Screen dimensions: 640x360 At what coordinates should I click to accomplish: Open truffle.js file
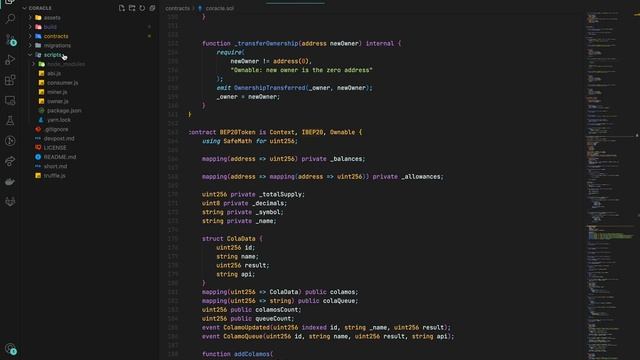(x=54, y=176)
